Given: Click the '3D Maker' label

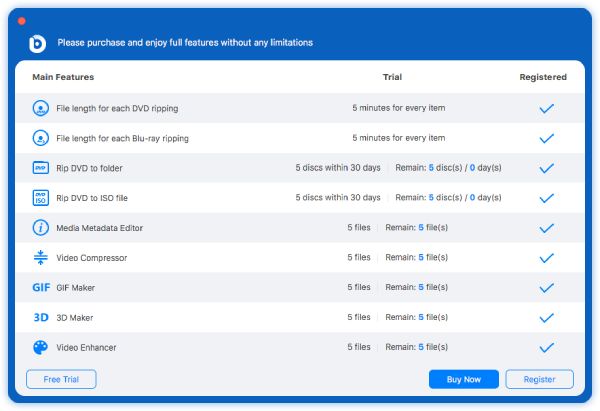Looking at the screenshot, I should [x=75, y=318].
